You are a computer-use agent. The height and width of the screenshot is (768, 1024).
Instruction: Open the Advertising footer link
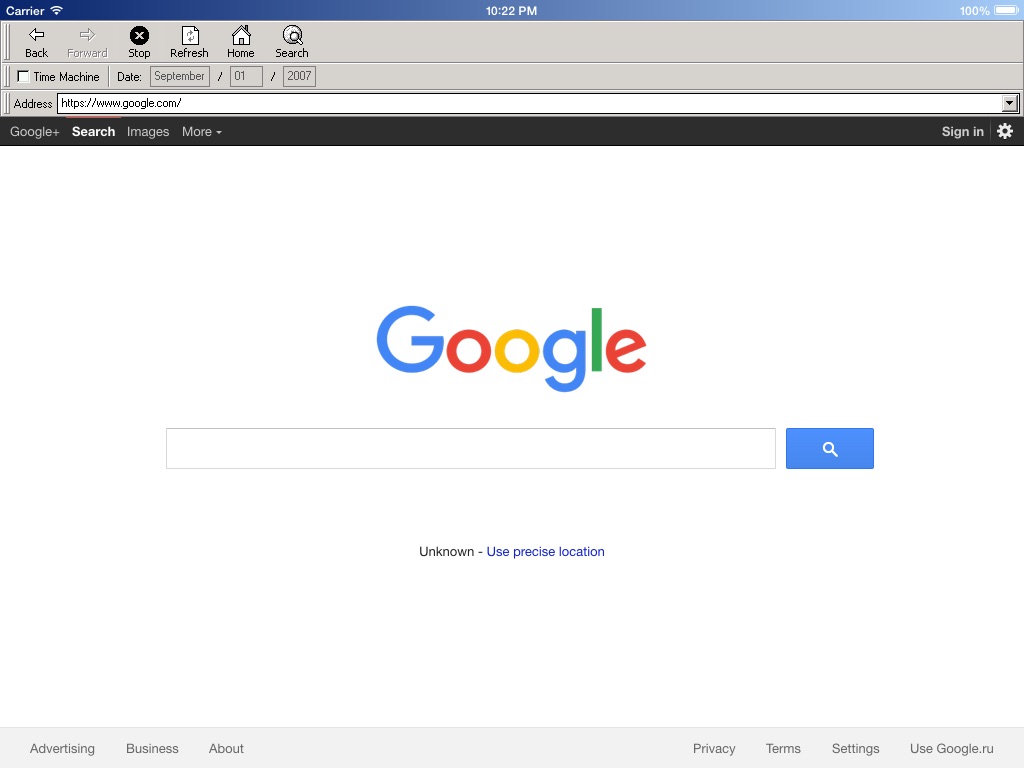62,748
